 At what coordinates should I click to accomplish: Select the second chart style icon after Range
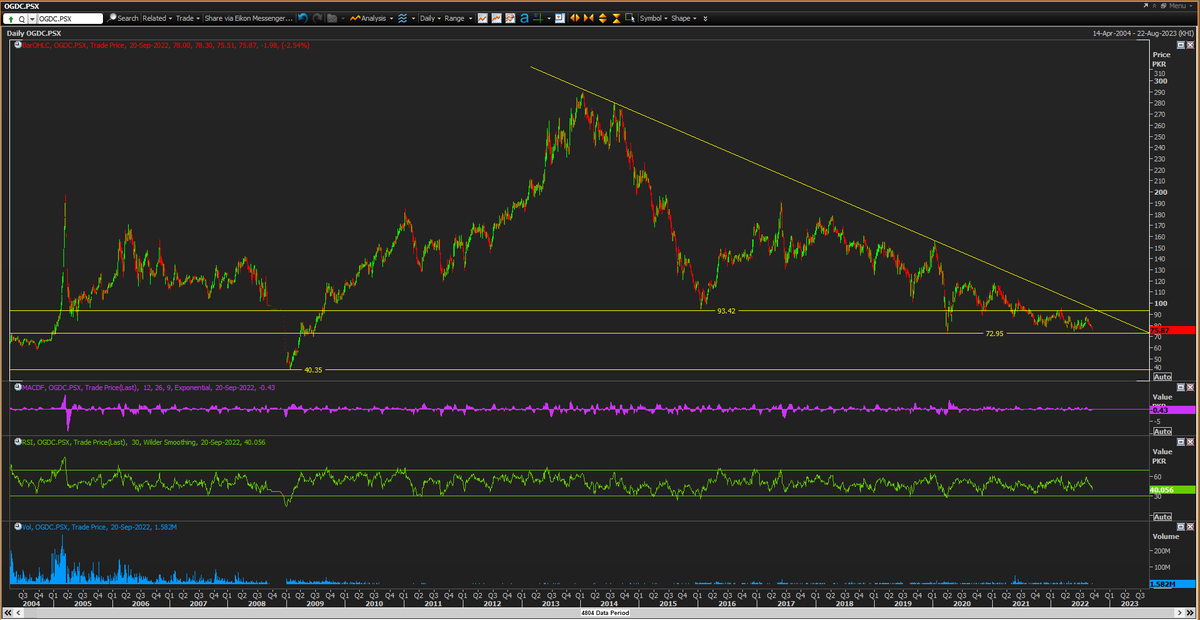pyautogui.click(x=497, y=18)
